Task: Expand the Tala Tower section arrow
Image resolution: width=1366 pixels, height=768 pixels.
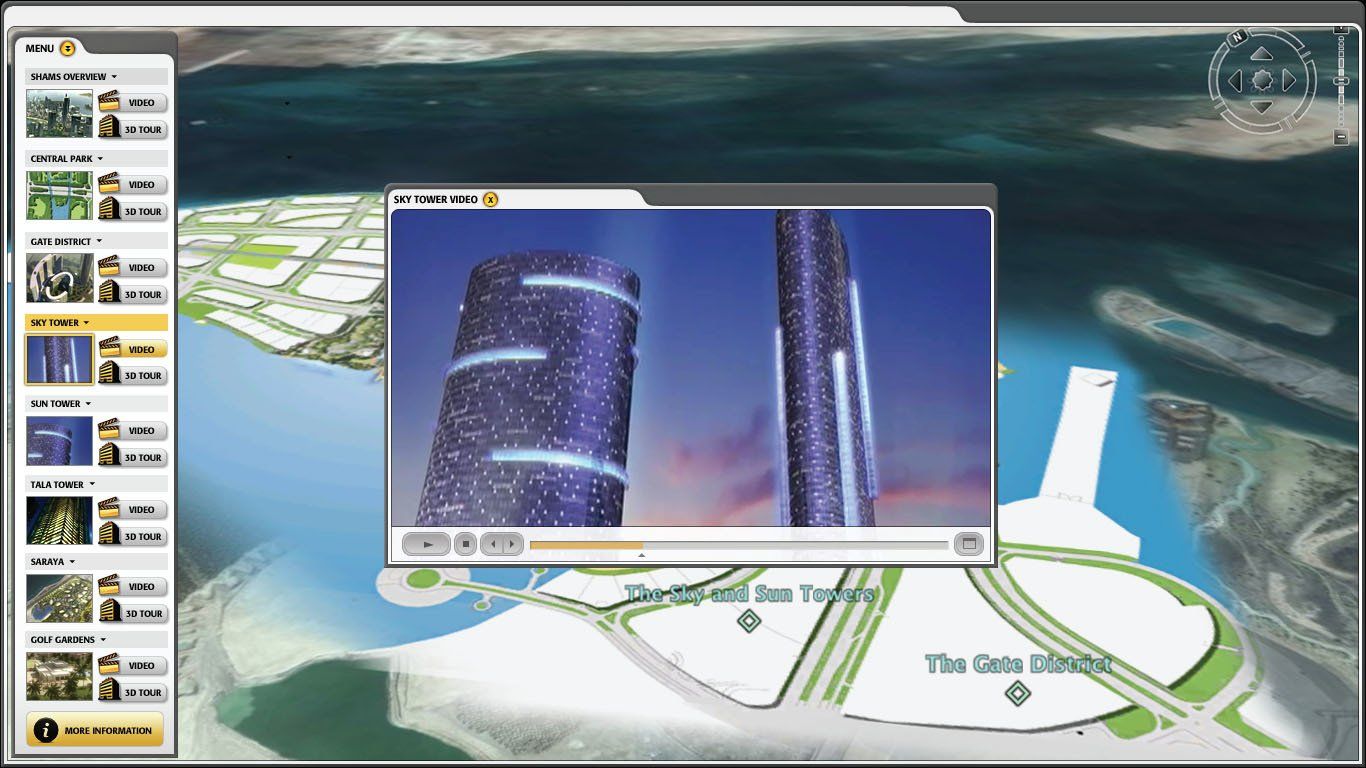Action: [92, 485]
